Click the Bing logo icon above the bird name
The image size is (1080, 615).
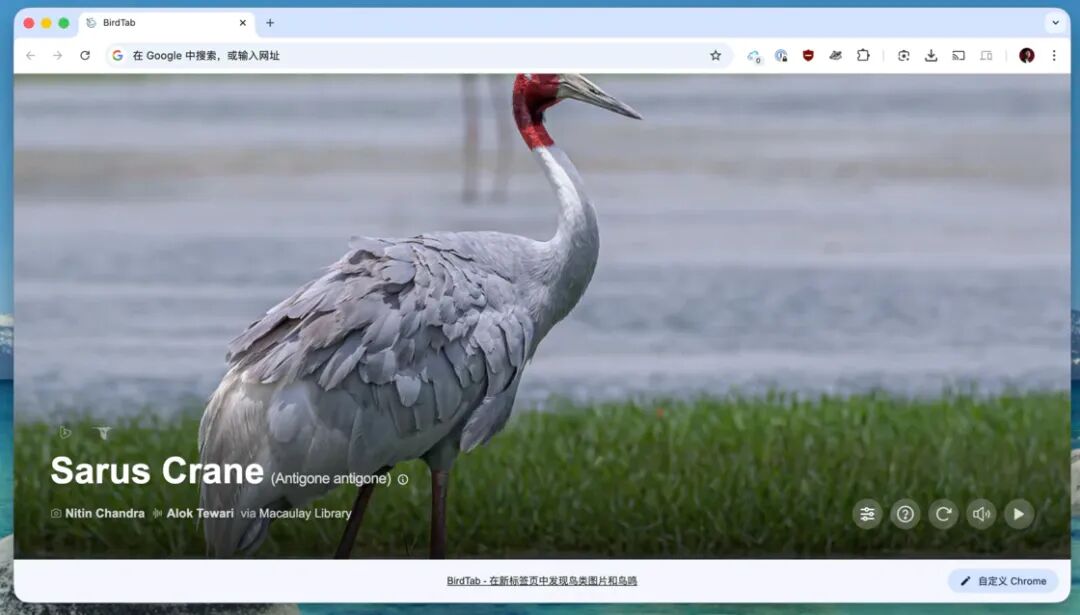65,432
